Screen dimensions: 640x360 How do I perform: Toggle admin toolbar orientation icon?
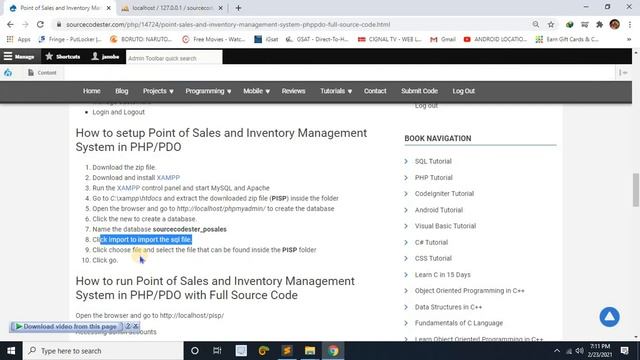pyautogui.click(x=623, y=73)
